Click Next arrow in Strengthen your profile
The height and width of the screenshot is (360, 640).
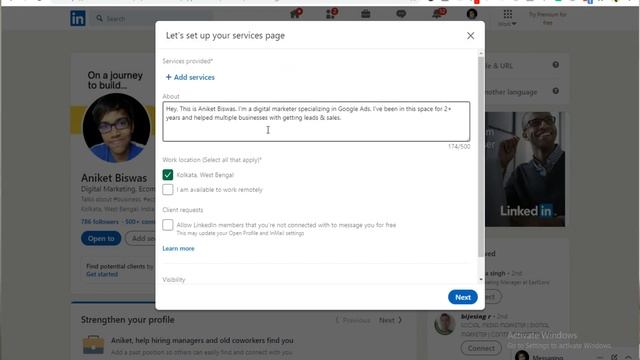pyautogui.click(x=391, y=320)
